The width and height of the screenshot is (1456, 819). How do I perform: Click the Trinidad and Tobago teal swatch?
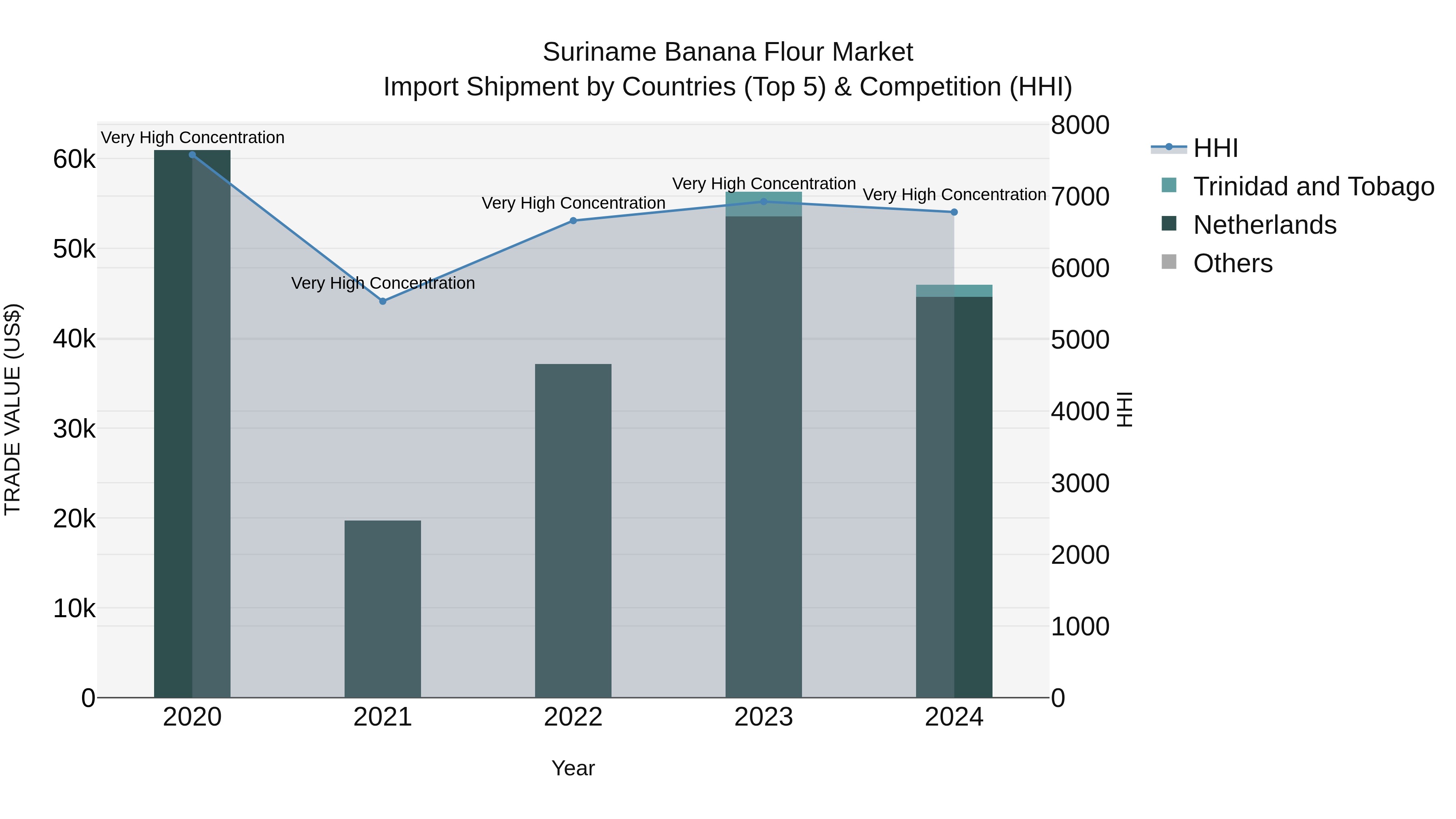point(1169,185)
